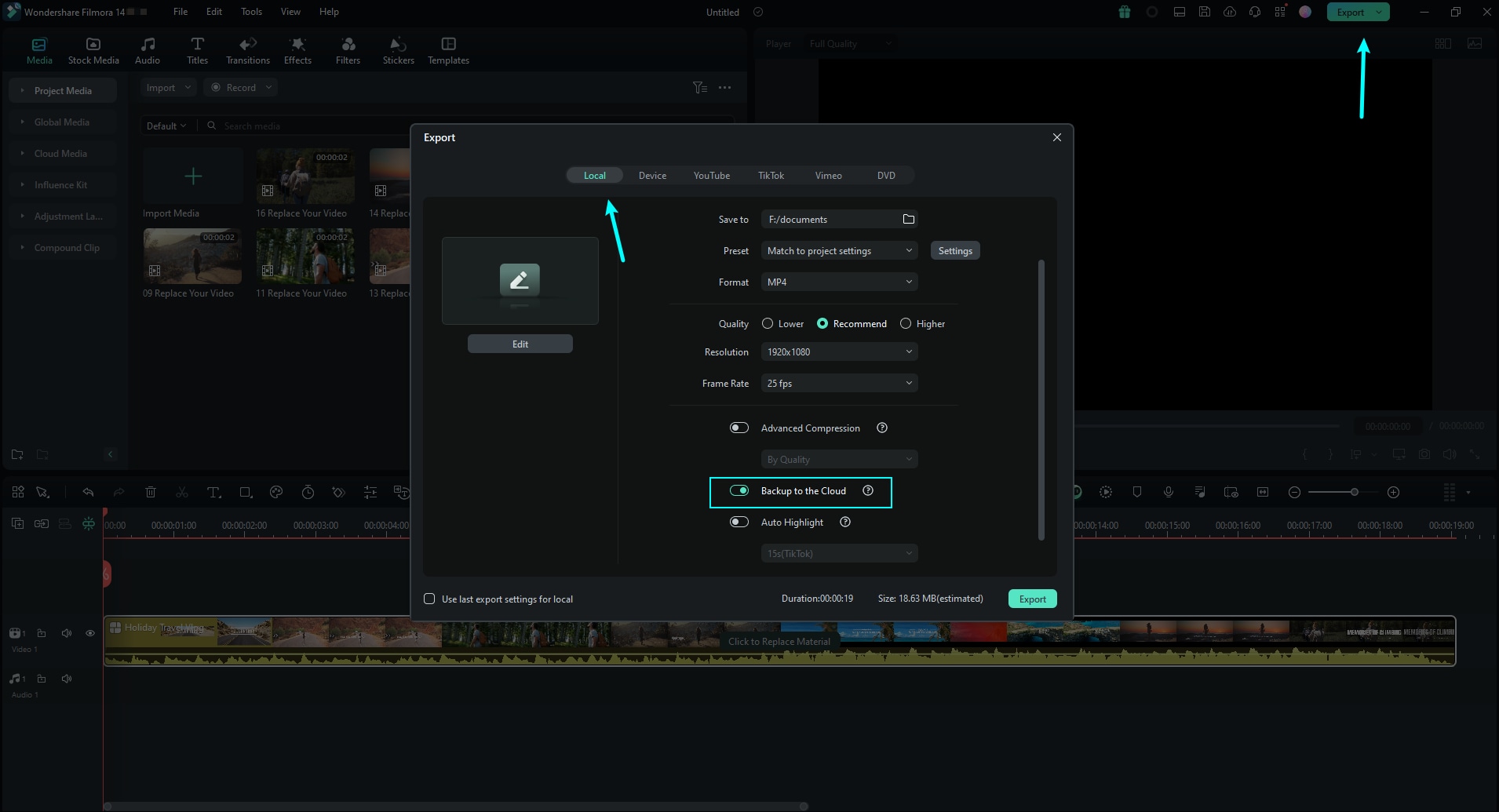
Task: Click the Import Media plus thumbnail
Action: pyautogui.click(x=193, y=177)
